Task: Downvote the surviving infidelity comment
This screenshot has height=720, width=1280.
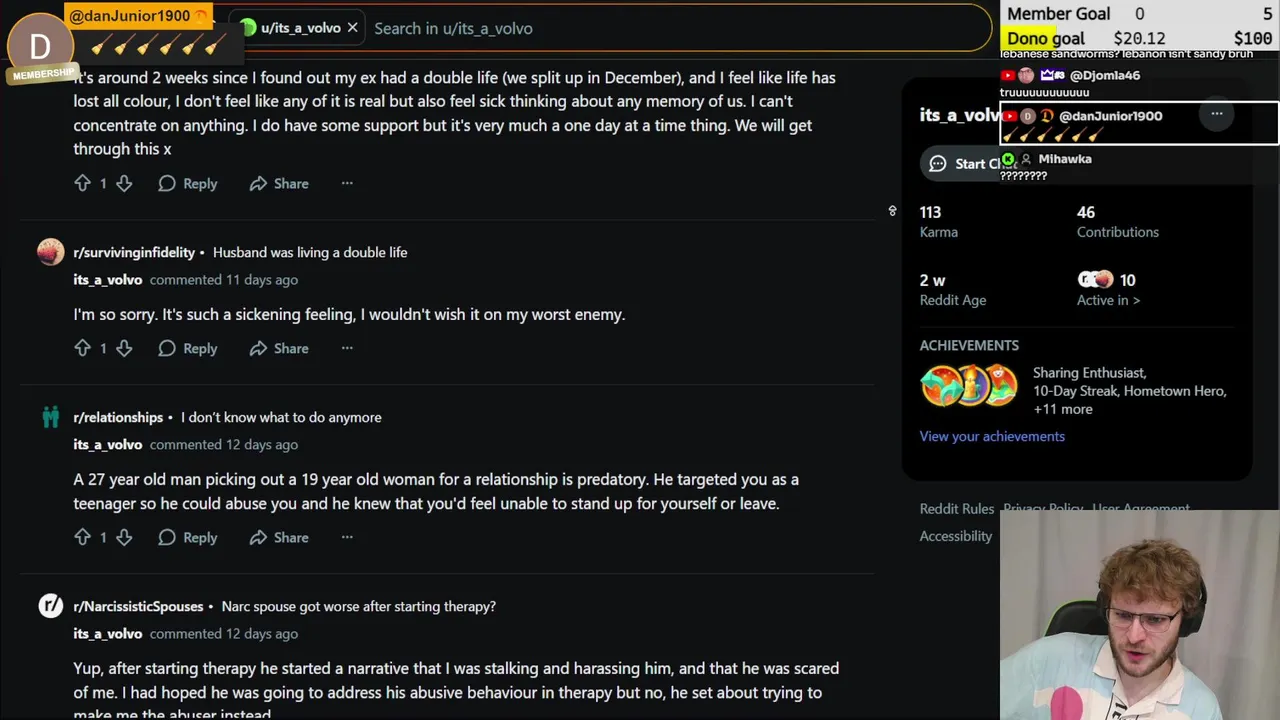Action: [x=124, y=348]
